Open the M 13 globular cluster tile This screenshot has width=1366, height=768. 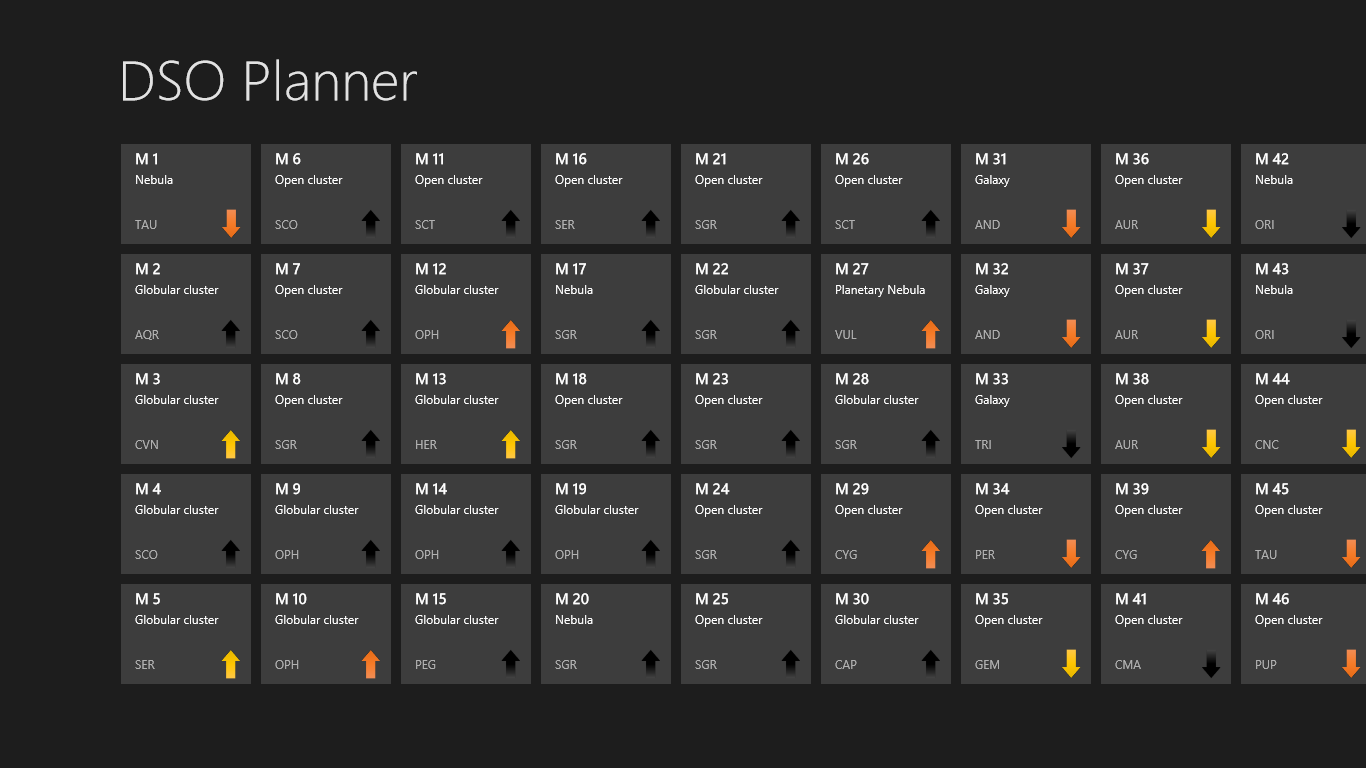tap(465, 413)
